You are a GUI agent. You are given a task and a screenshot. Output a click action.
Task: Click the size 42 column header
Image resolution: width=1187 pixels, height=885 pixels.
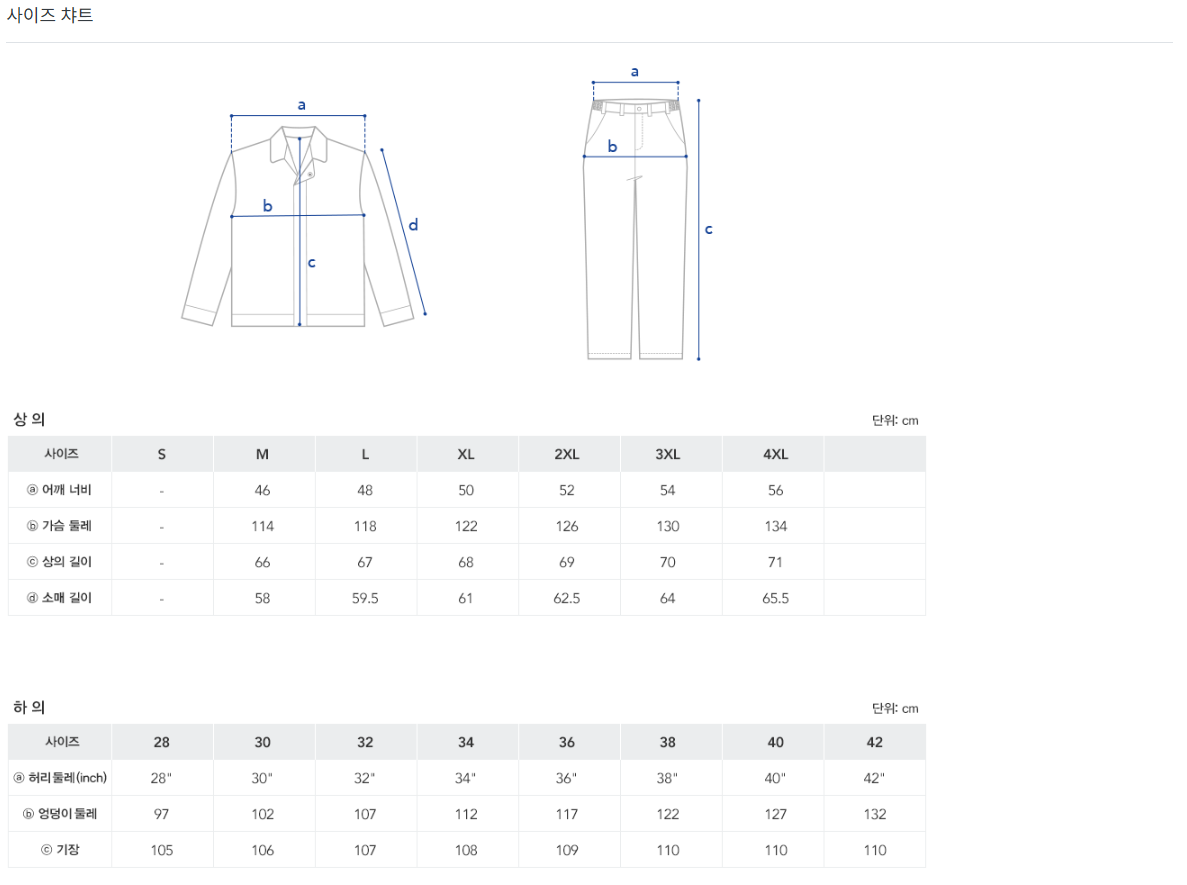tap(875, 742)
